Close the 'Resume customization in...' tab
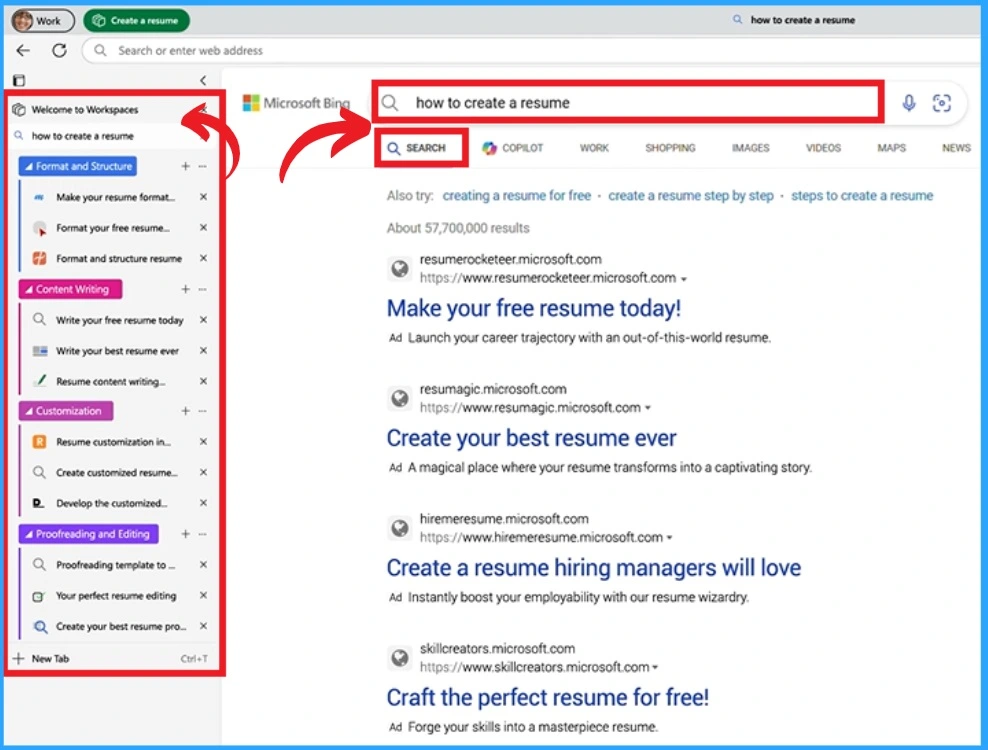This screenshot has height=750, width=988. coord(204,442)
